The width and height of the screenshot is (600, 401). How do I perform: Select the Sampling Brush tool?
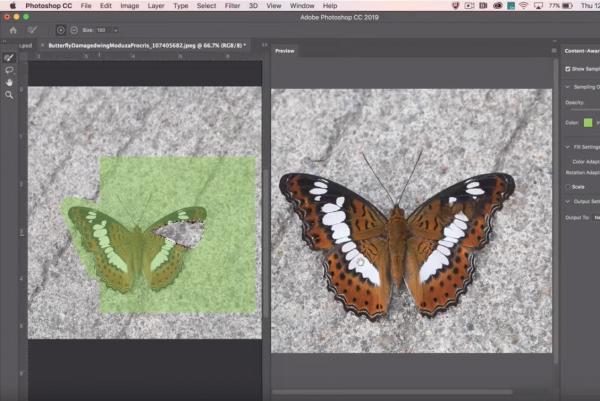10,58
